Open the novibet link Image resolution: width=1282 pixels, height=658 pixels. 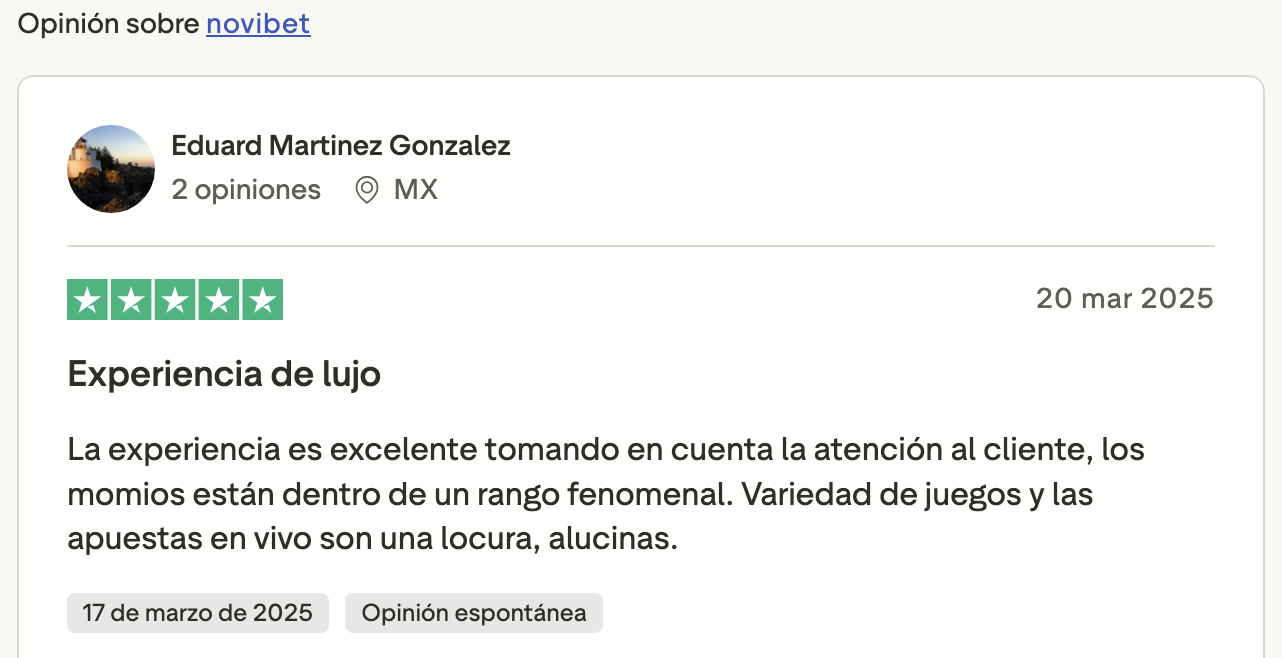pyautogui.click(x=258, y=24)
